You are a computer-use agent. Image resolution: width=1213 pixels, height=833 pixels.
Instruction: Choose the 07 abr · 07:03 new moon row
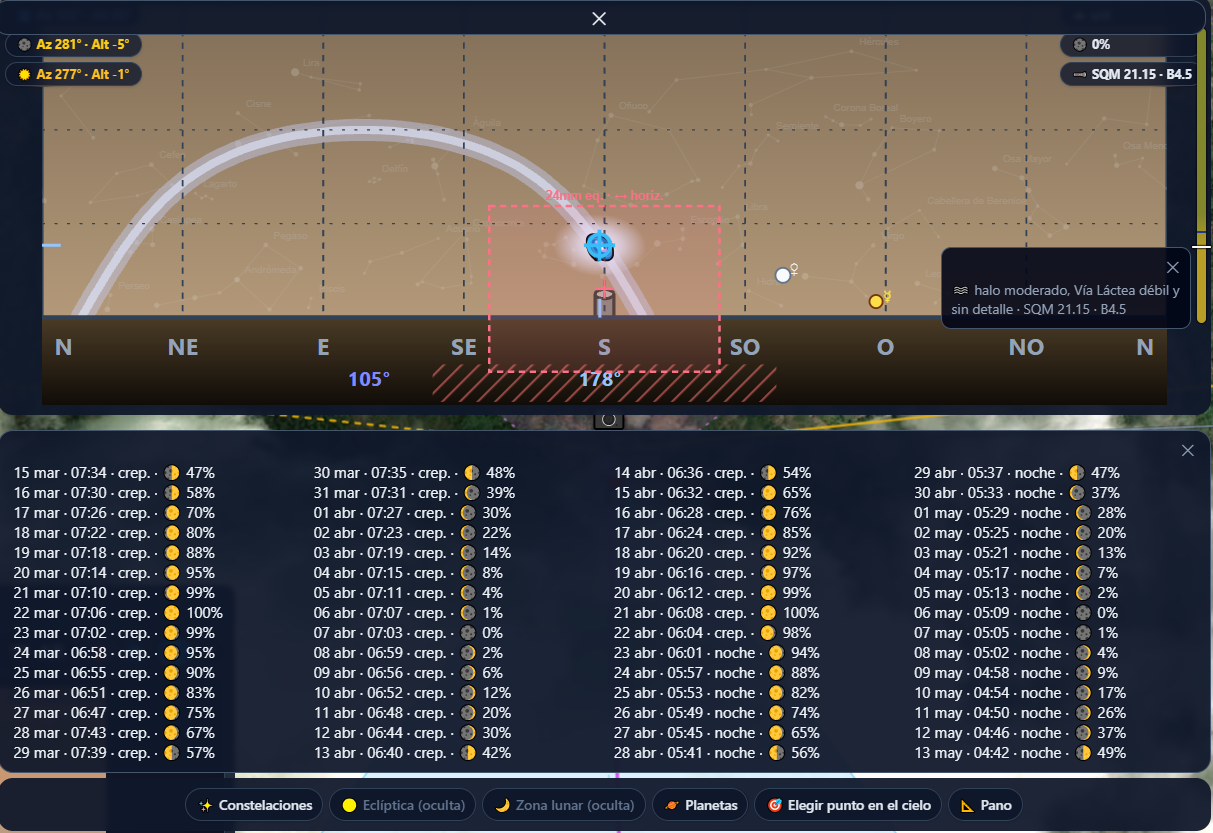click(x=408, y=633)
